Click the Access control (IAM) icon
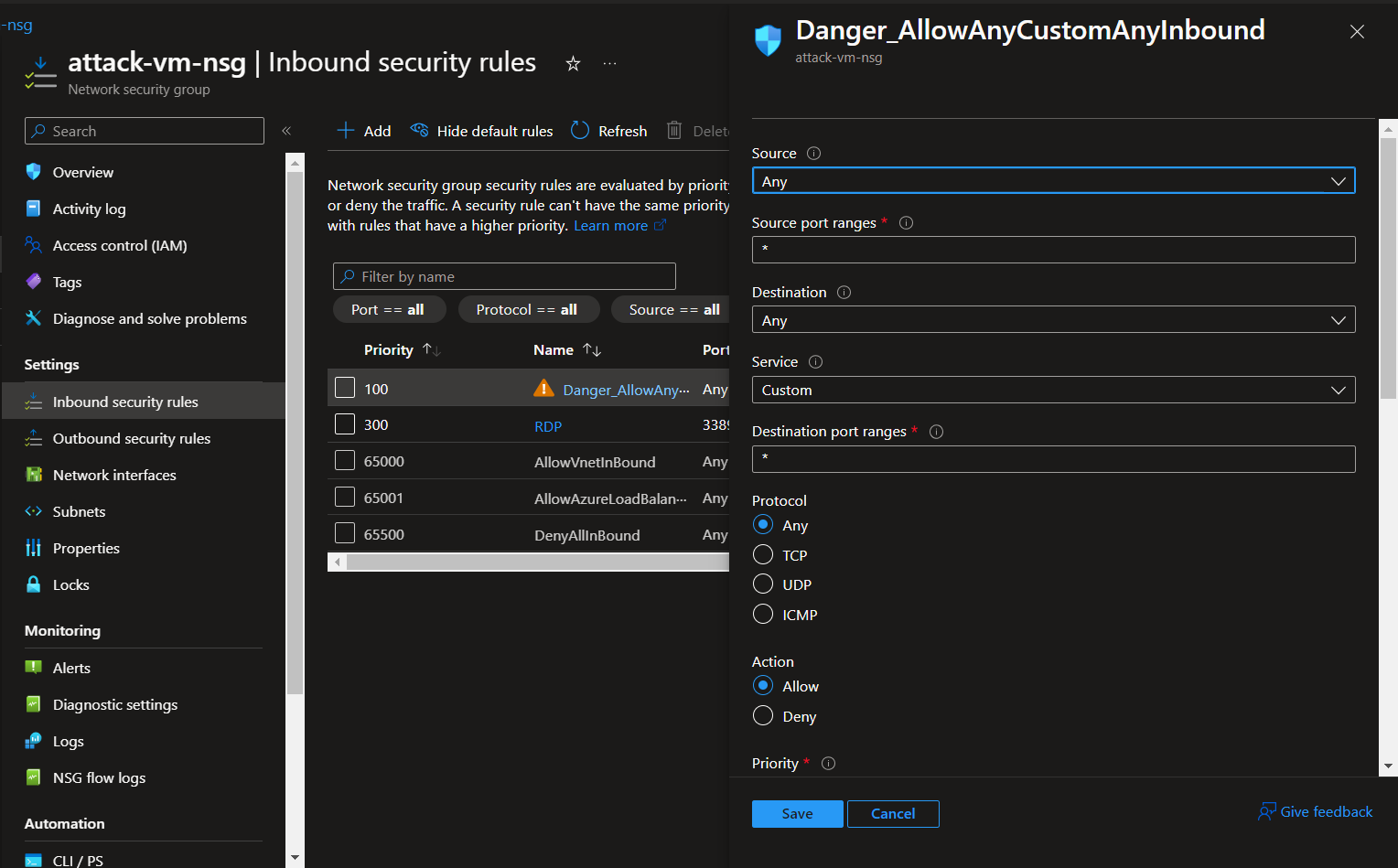Screen dimensions: 1398x868 (x=34, y=245)
